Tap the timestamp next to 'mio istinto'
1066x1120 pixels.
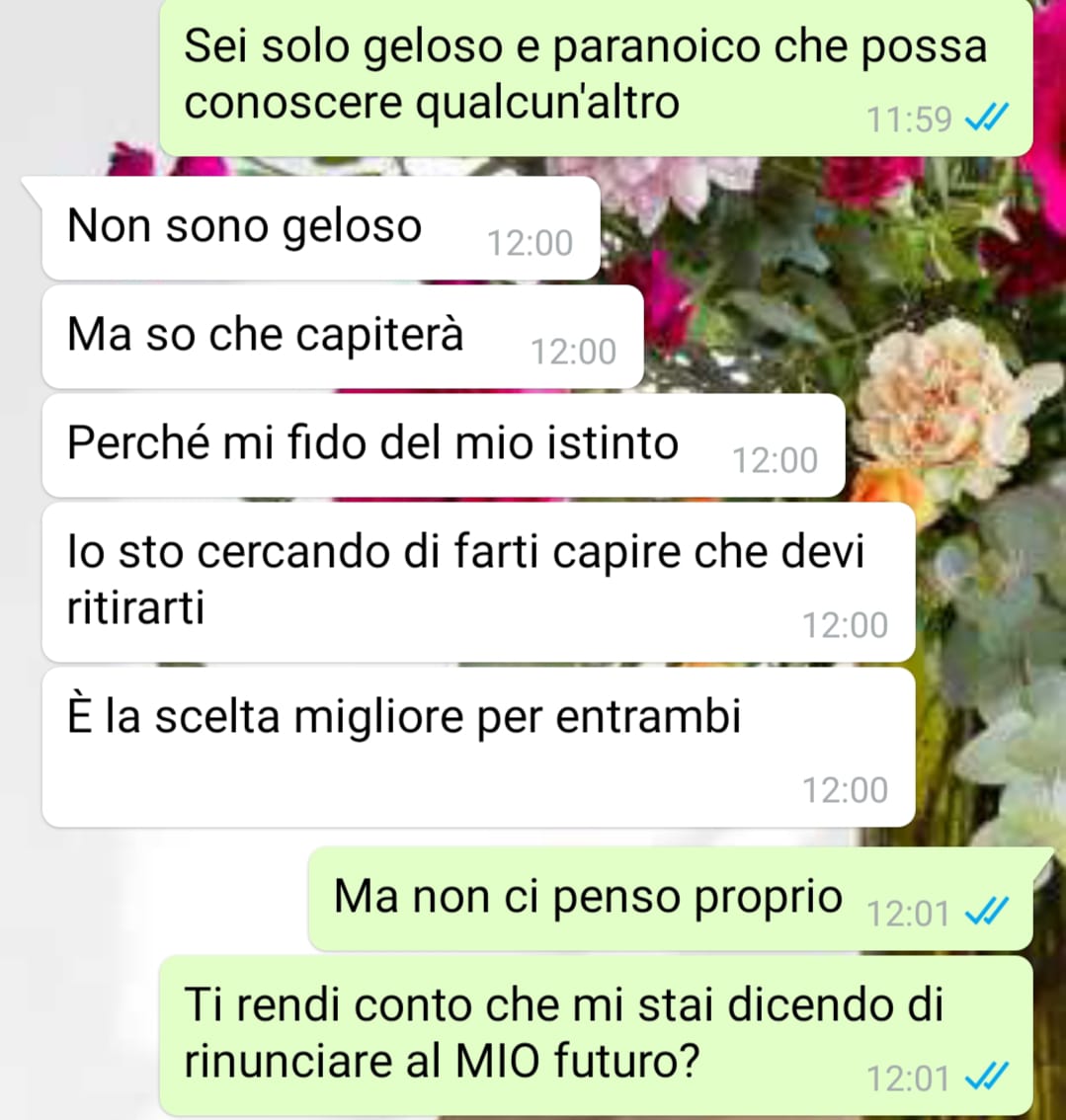pyautogui.click(x=776, y=460)
